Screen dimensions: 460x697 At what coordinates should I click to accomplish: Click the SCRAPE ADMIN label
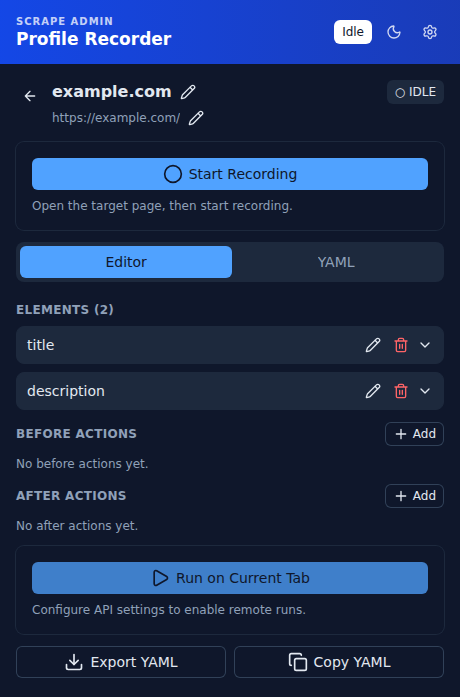[x=65, y=21]
